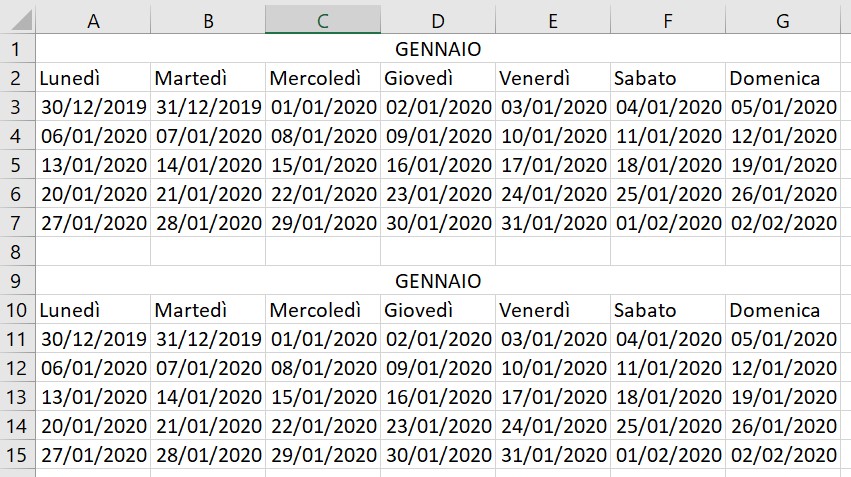
Task: Click the 02/02/2020 cell in row 7
Action: pyautogui.click(x=782, y=223)
